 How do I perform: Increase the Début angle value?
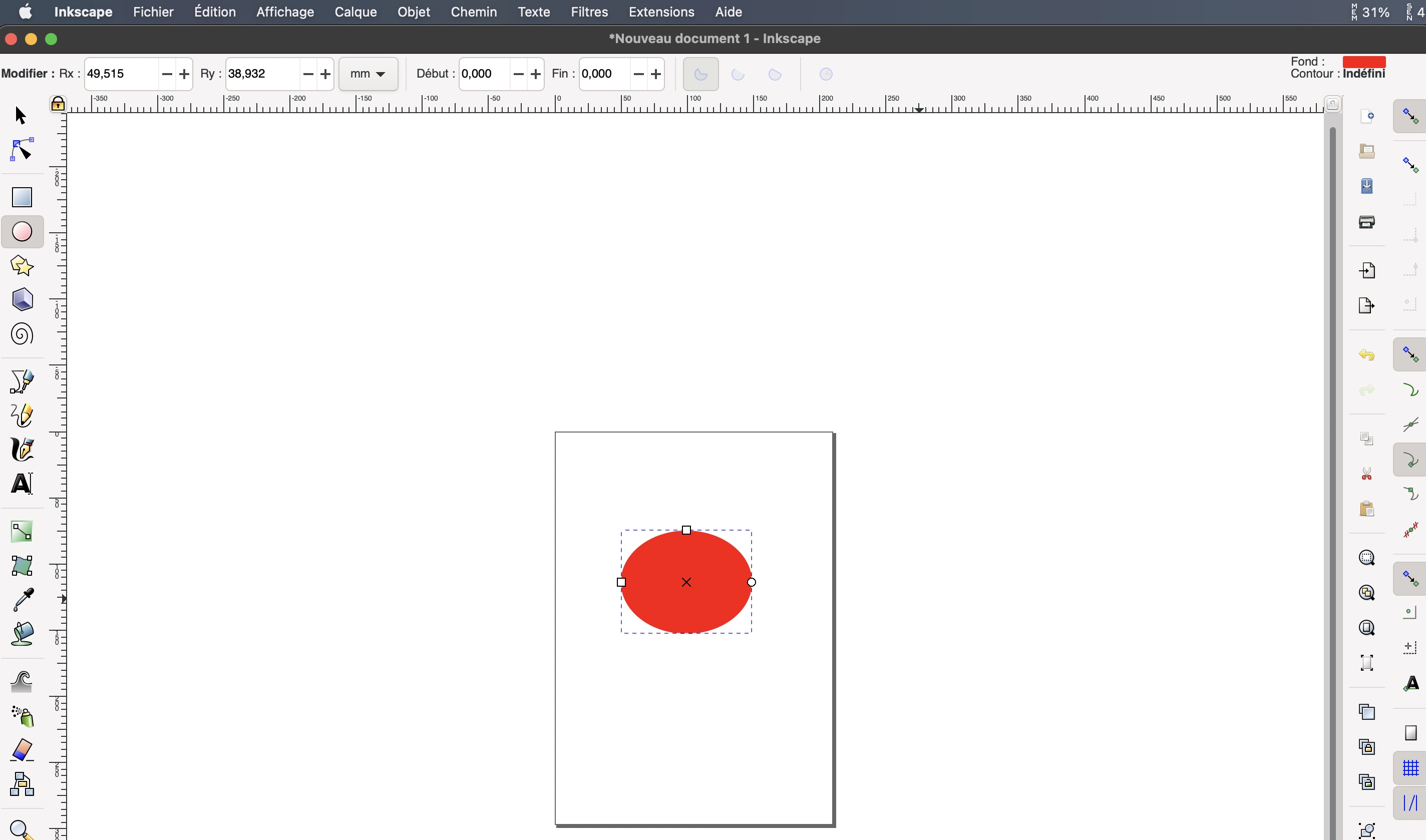pyautogui.click(x=536, y=74)
